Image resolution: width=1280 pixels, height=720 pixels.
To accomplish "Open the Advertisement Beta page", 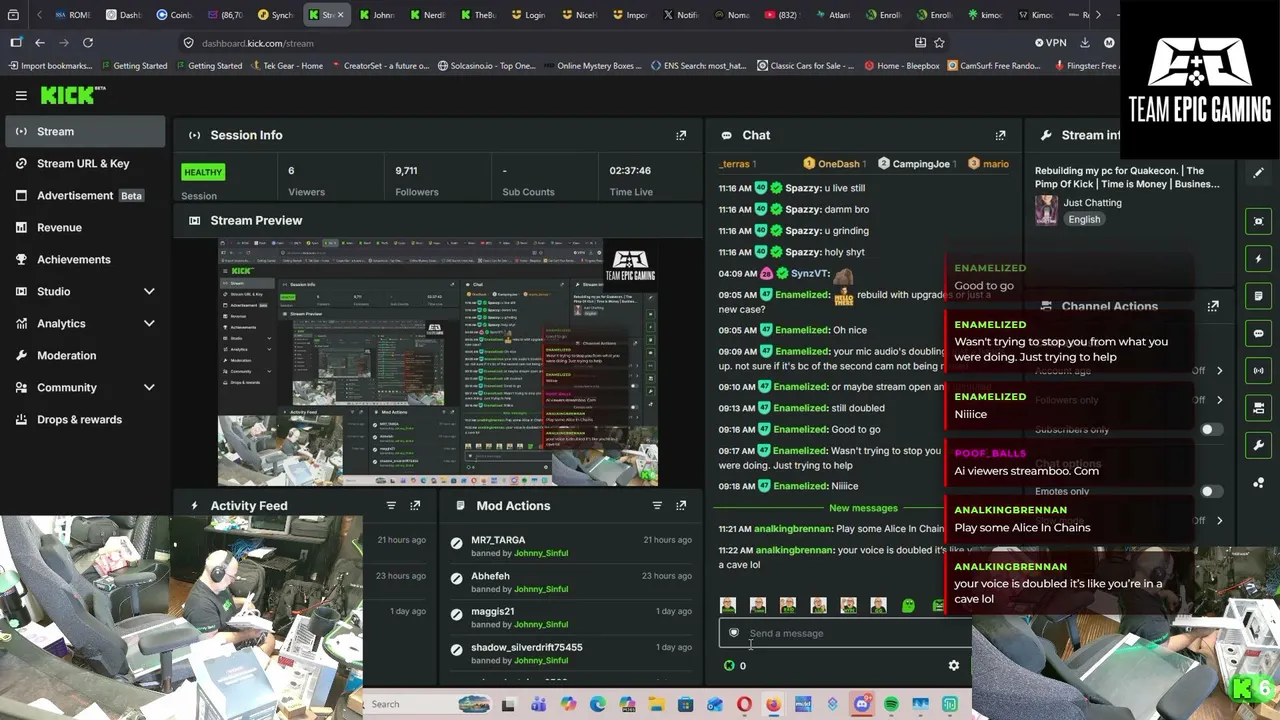I will (x=85, y=195).
